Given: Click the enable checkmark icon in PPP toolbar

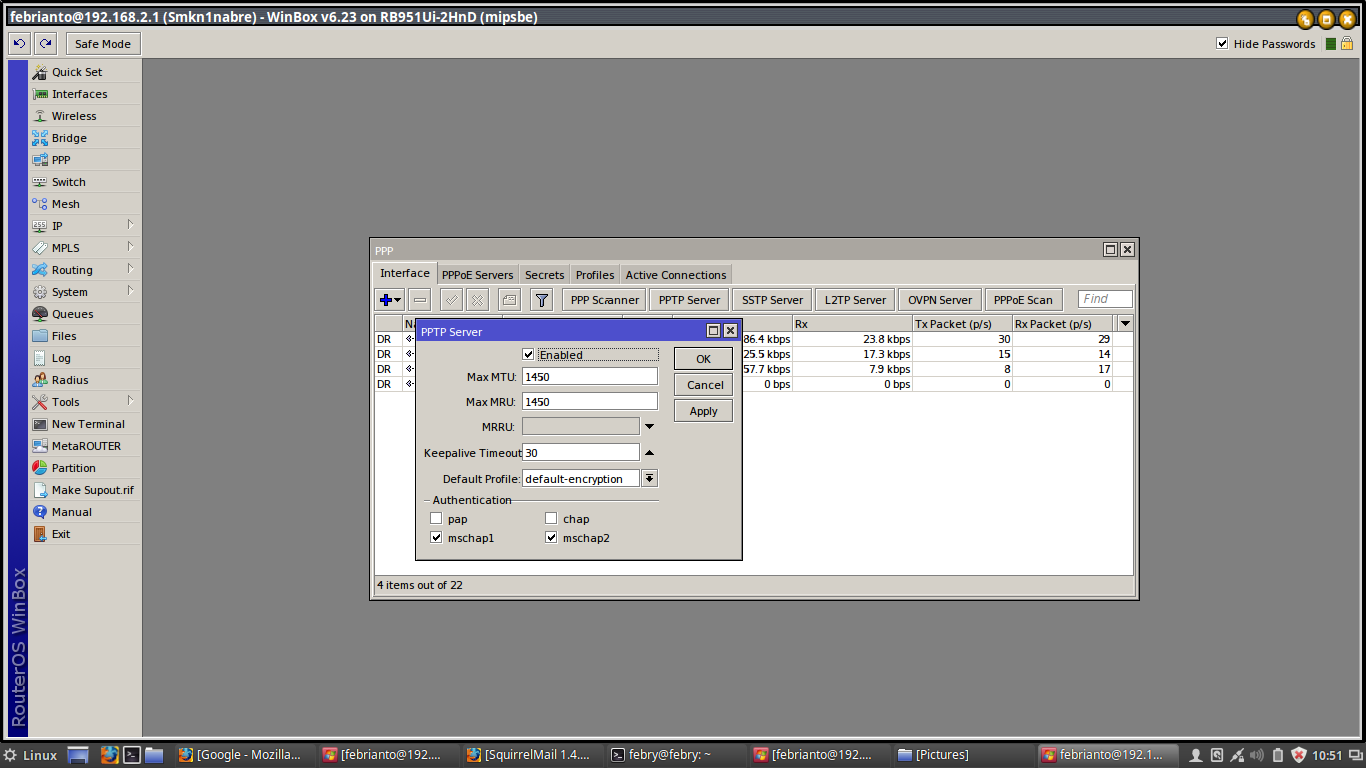Looking at the screenshot, I should click(451, 299).
